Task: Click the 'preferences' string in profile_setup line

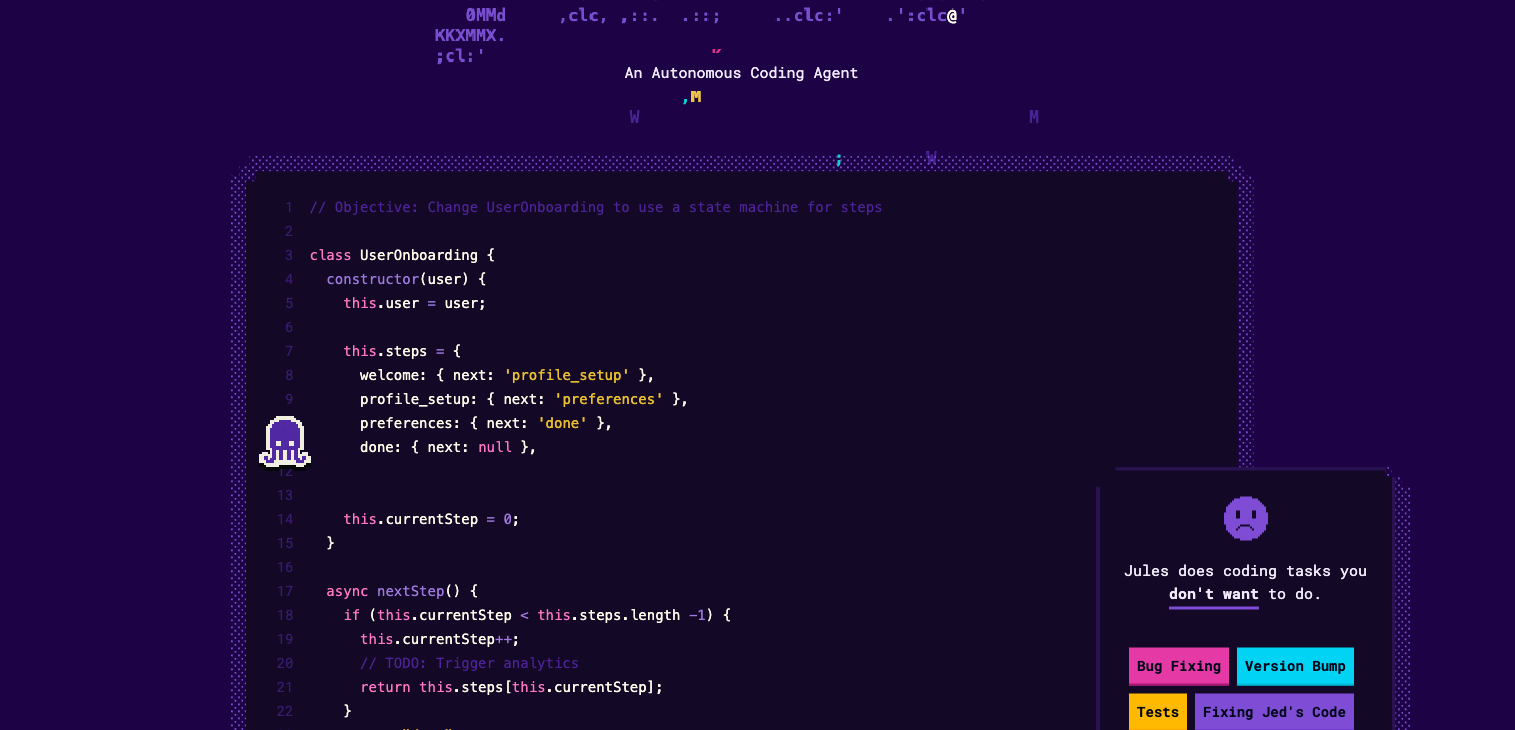Action: tap(608, 399)
